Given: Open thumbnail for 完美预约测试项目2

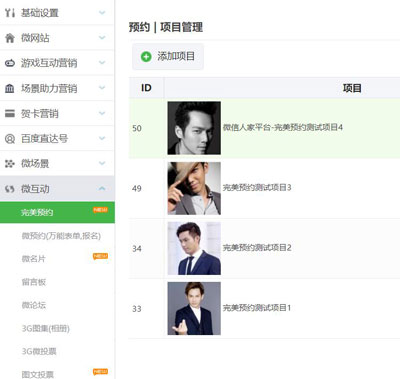Looking at the screenshot, I should pyautogui.click(x=194, y=248).
